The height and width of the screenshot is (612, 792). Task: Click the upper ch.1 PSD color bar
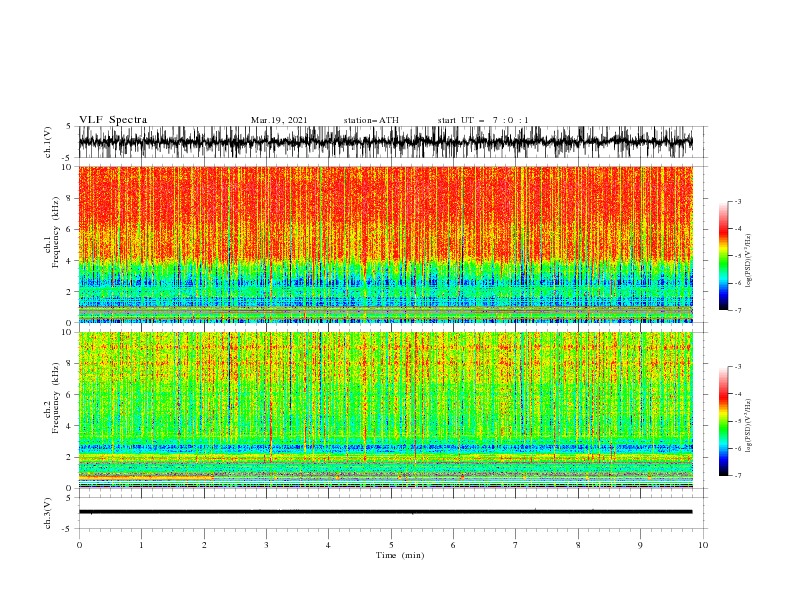pyautogui.click(x=723, y=256)
